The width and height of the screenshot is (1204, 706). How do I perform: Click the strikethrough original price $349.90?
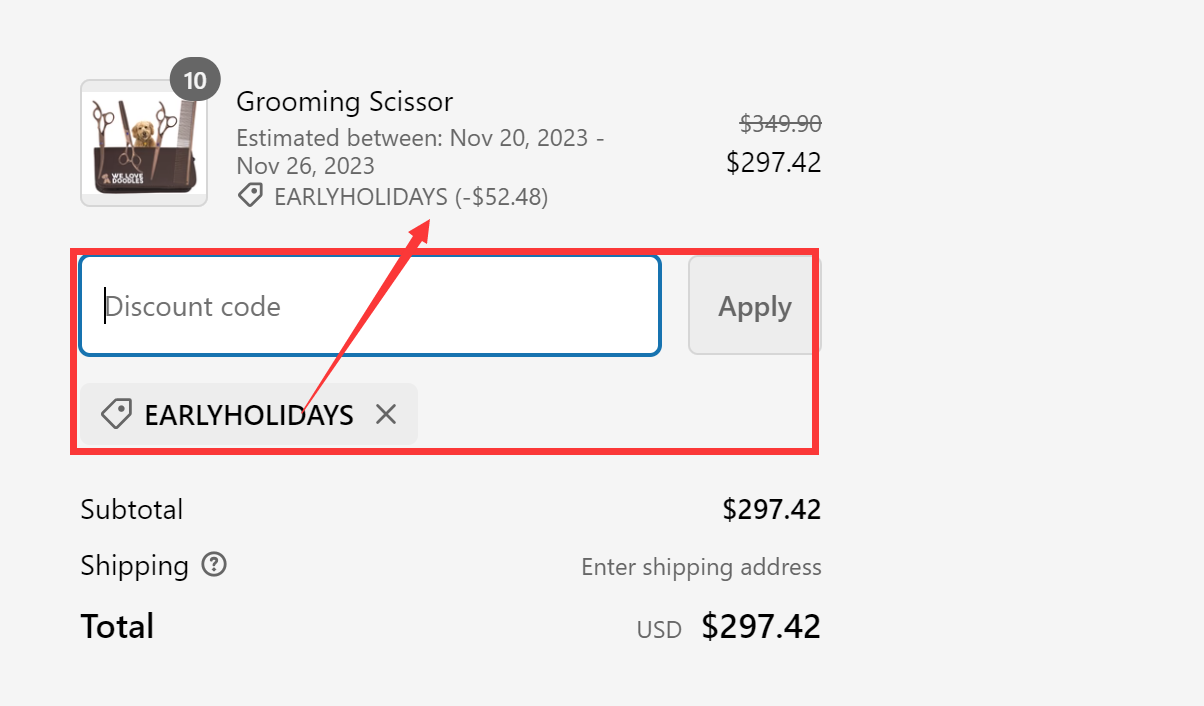[x=781, y=124]
